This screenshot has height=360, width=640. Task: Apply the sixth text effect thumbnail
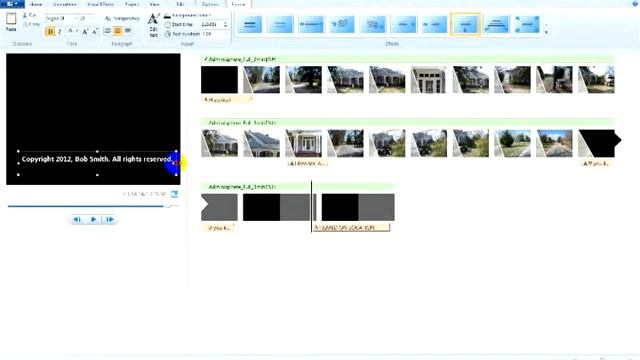[x=404, y=24]
